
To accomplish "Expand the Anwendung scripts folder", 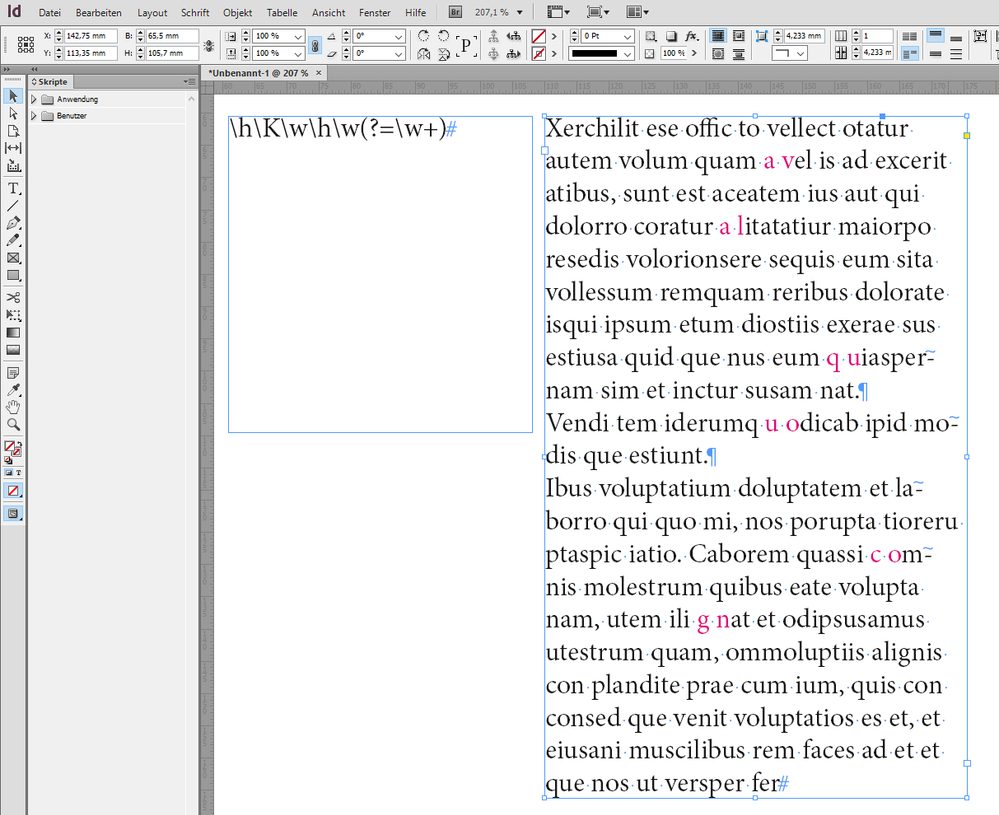I will pos(34,99).
